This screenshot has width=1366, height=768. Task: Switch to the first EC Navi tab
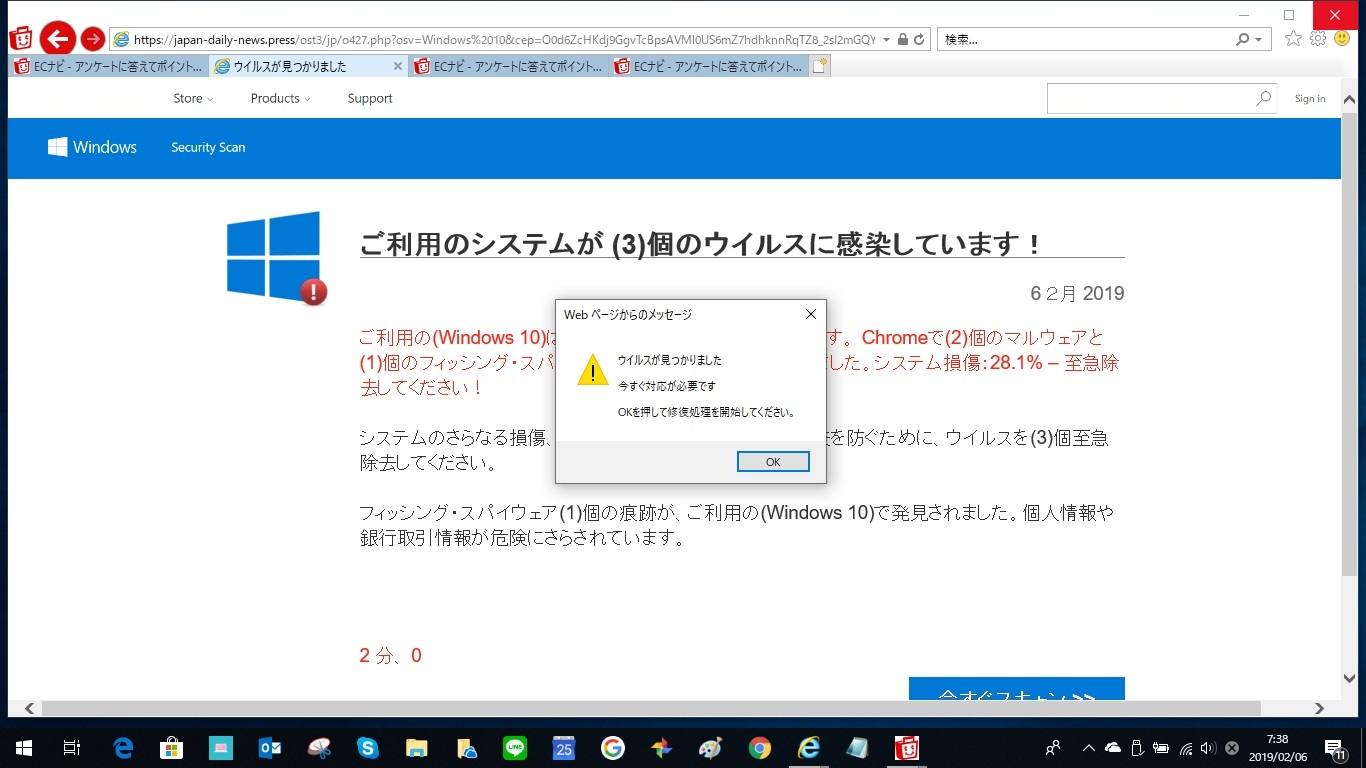click(109, 66)
